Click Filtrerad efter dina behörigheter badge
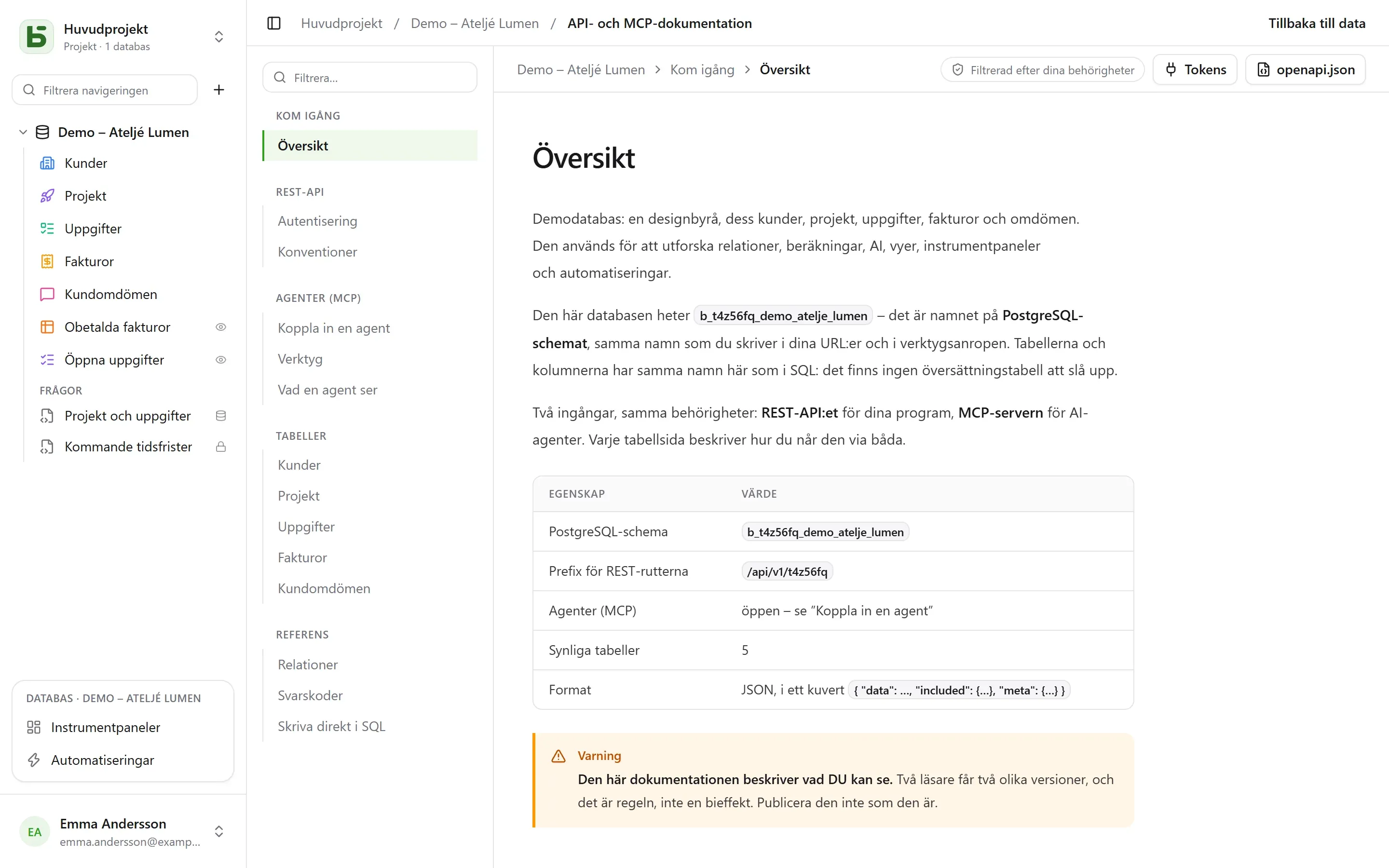 [x=1042, y=69]
